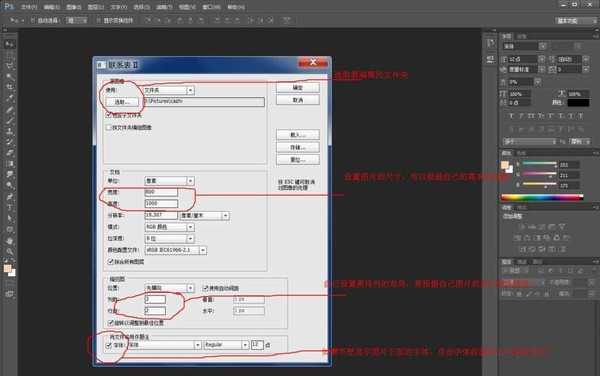This screenshot has height=376, width=600.
Task: Select the Lasso tool
Action: pos(9,66)
